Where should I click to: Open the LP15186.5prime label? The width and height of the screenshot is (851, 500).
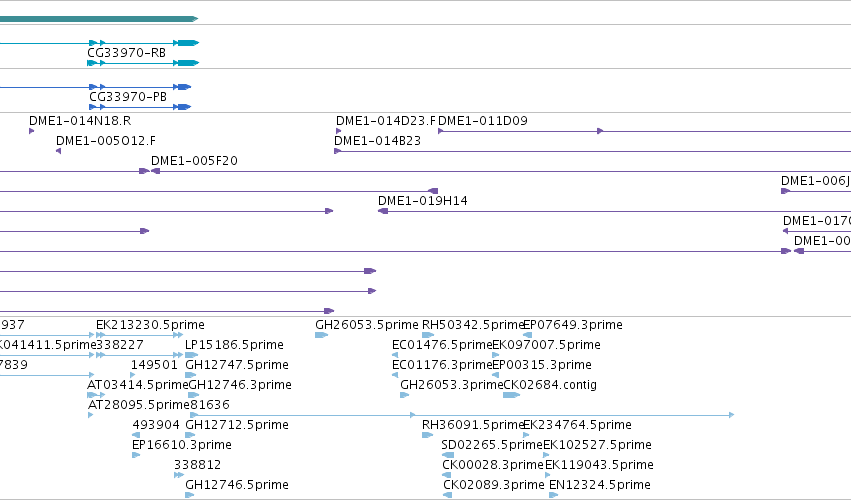[x=234, y=345]
